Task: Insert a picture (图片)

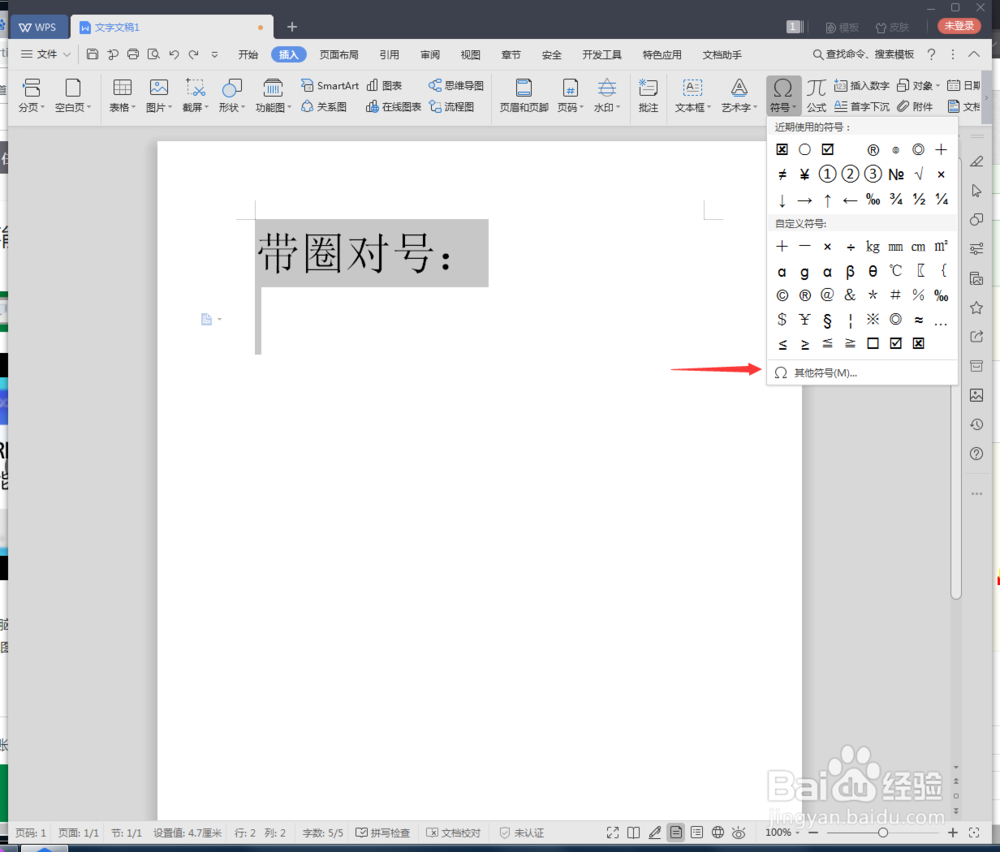Action: [159, 95]
